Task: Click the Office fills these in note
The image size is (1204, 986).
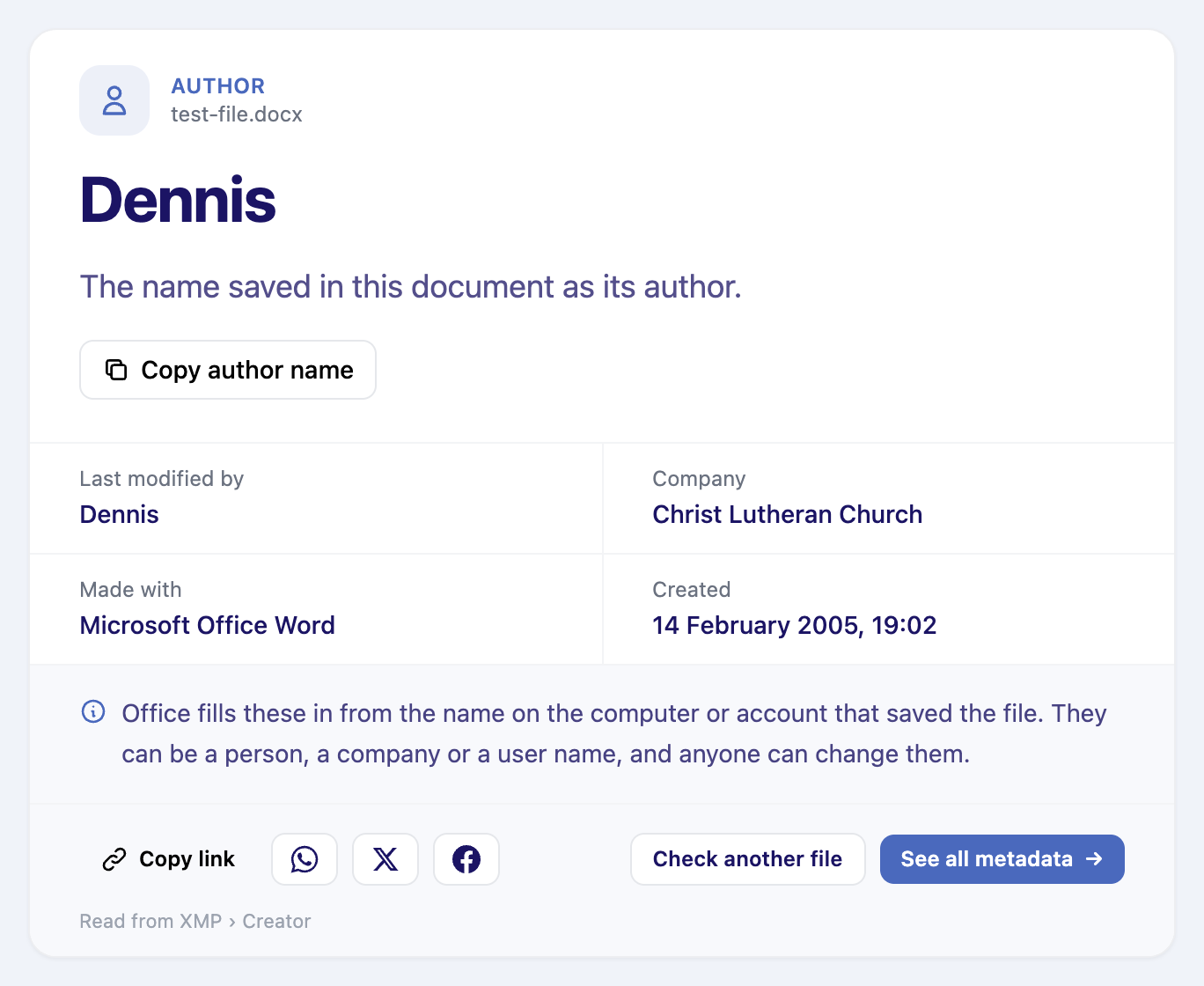Action: [614, 733]
